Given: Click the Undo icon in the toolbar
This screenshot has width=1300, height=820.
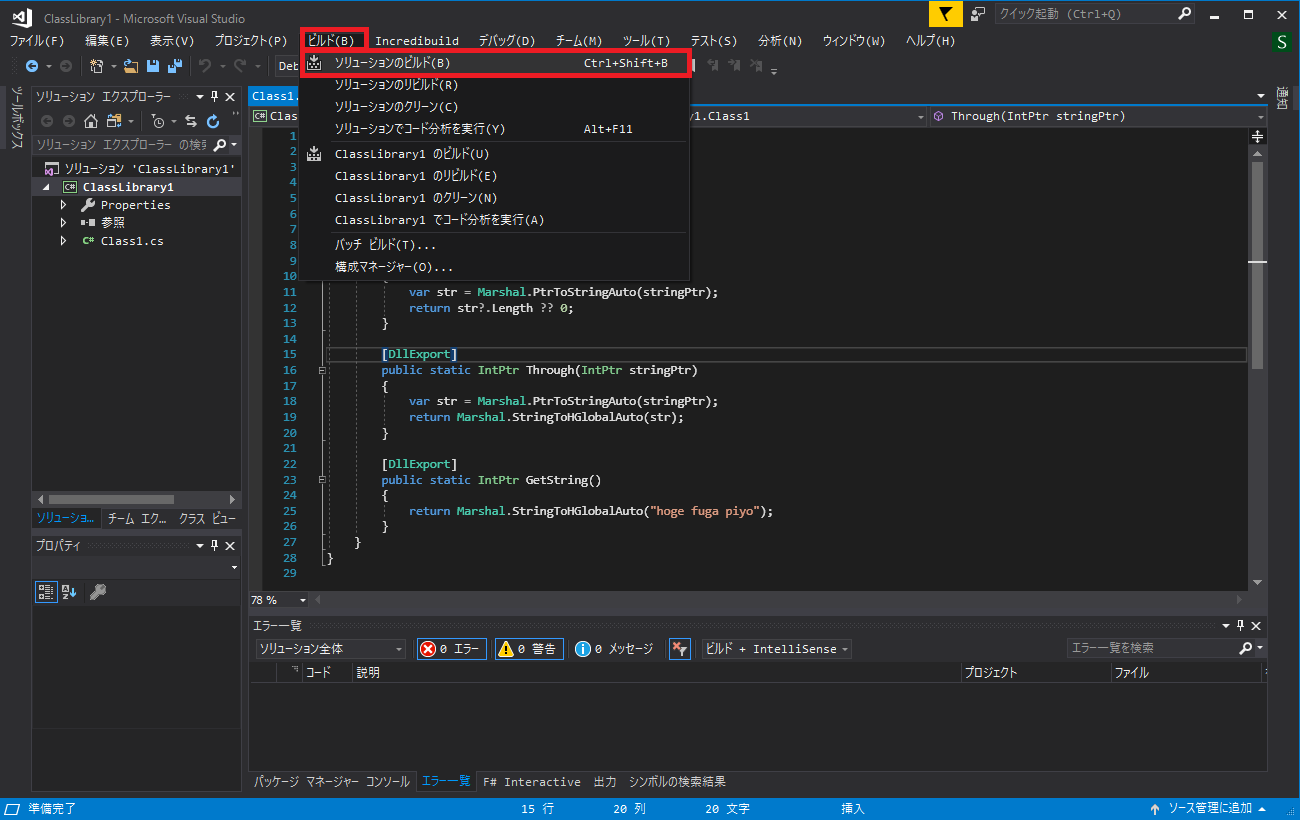Looking at the screenshot, I should pos(205,65).
